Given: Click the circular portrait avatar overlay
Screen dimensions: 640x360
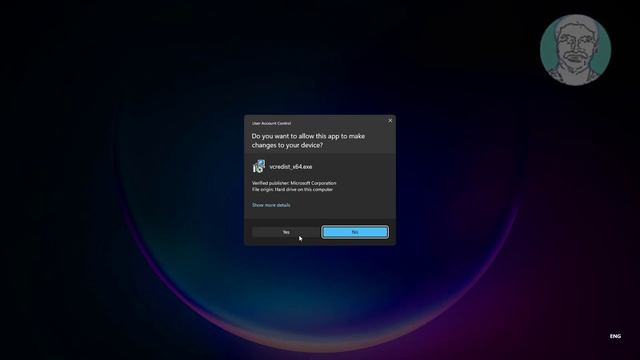Looking at the screenshot, I should (x=575, y=50).
